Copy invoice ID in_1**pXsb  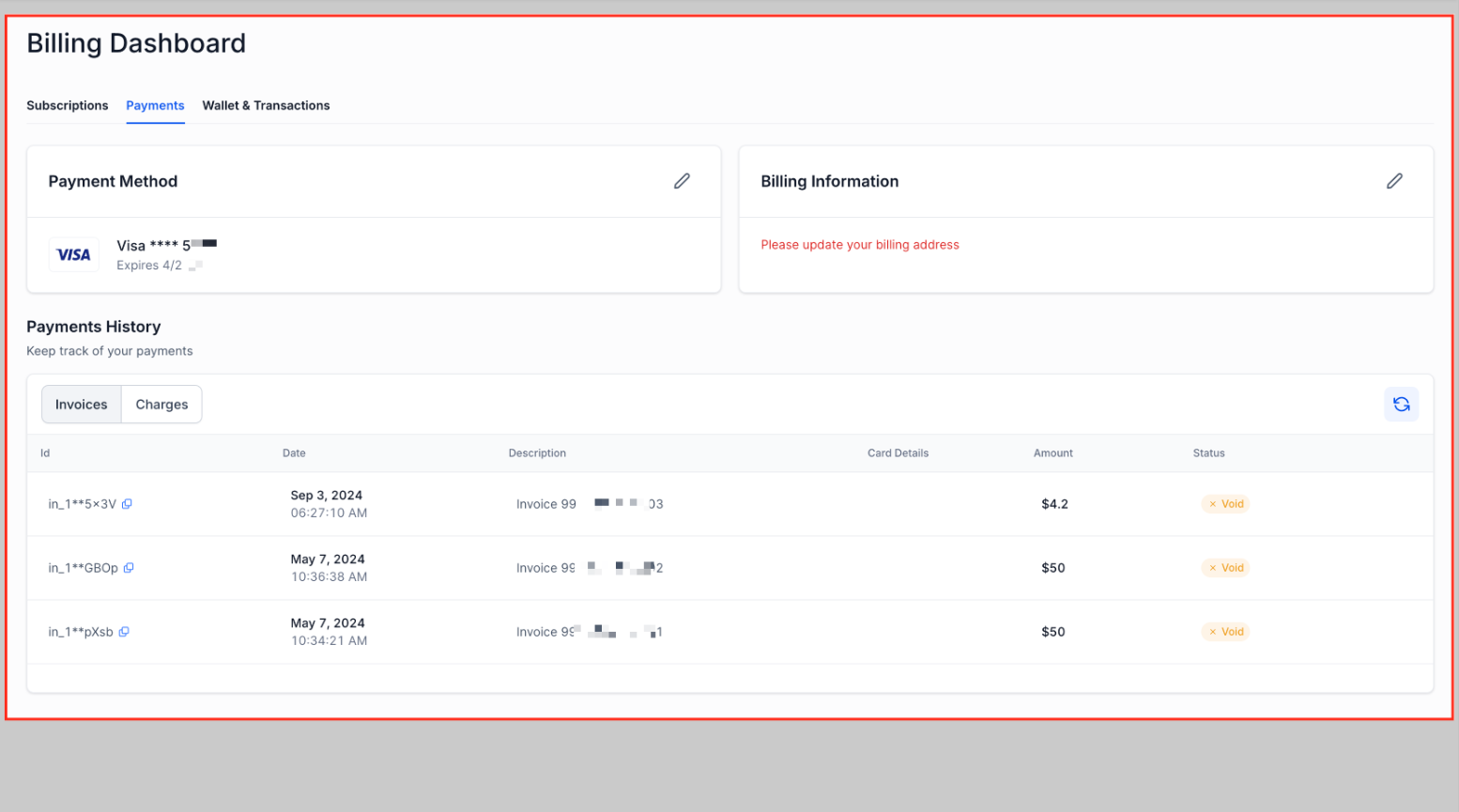tap(124, 632)
